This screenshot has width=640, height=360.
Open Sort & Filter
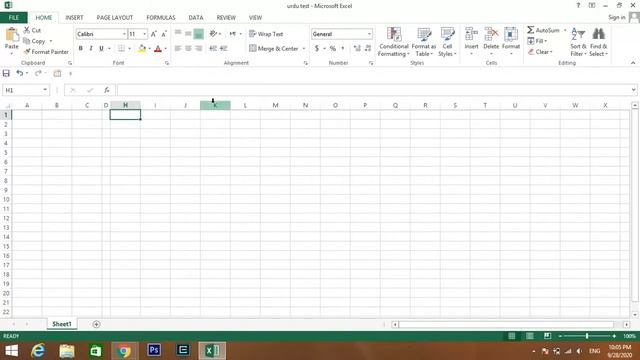[x=578, y=42]
